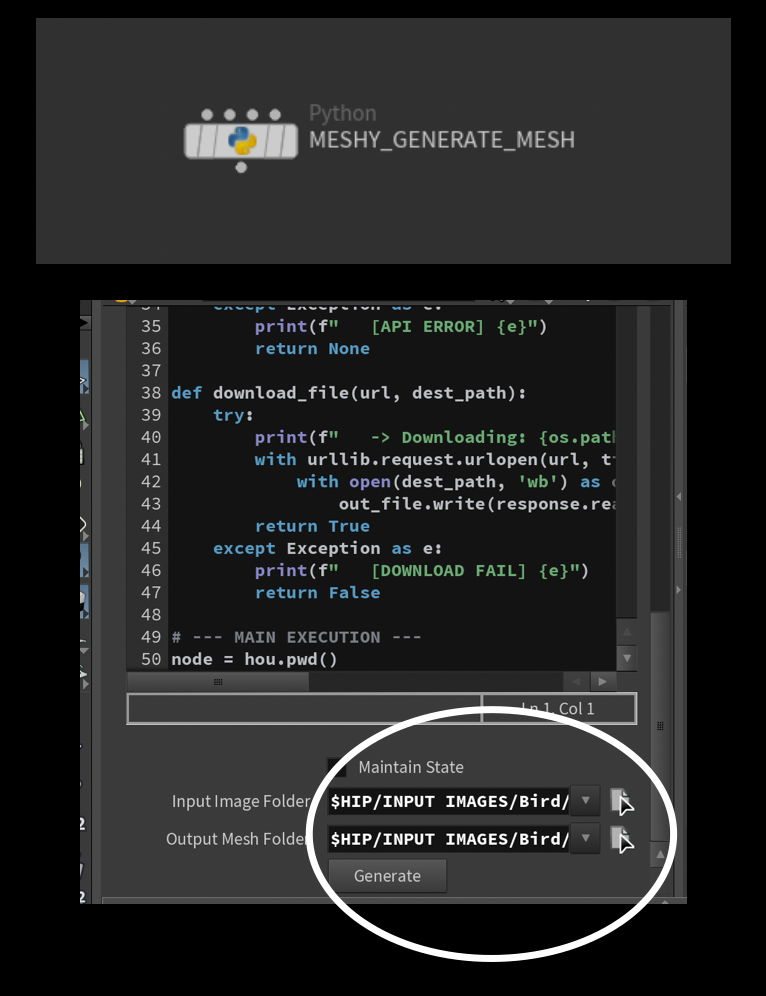
Task: Click into the Output Mesh Folder path field
Action: [448, 839]
